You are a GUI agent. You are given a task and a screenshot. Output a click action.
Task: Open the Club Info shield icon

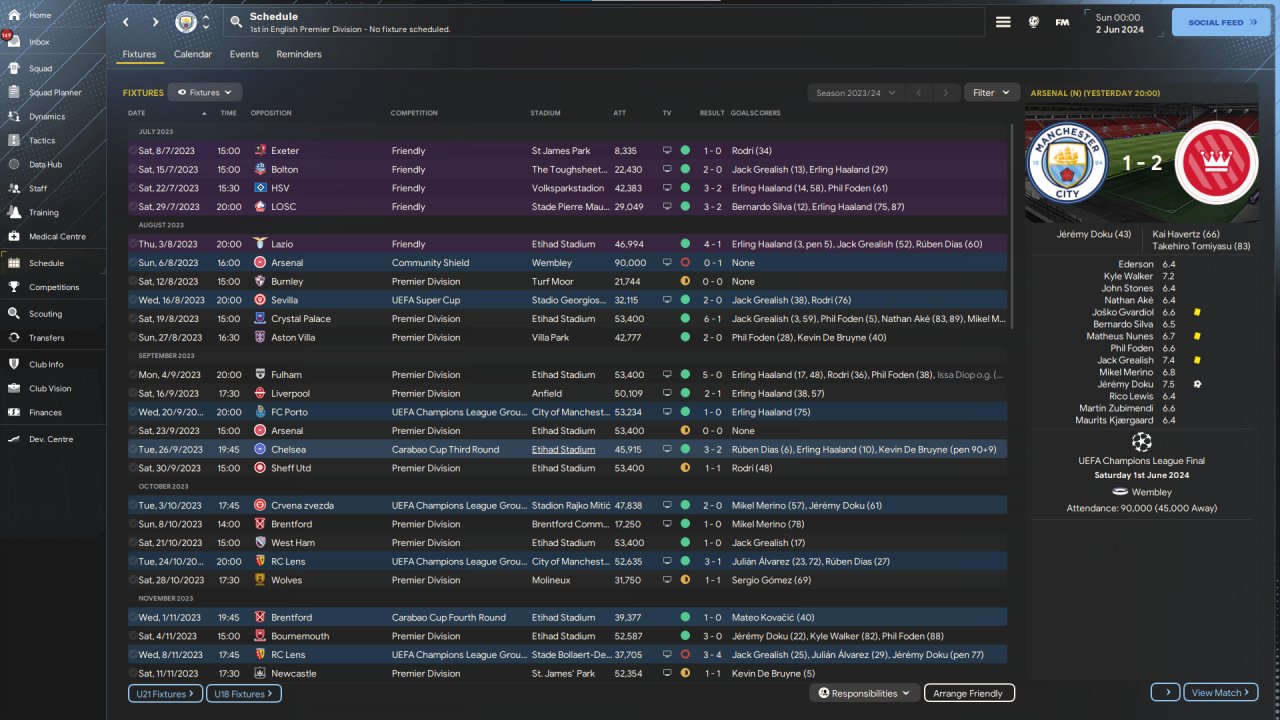tap(15, 364)
